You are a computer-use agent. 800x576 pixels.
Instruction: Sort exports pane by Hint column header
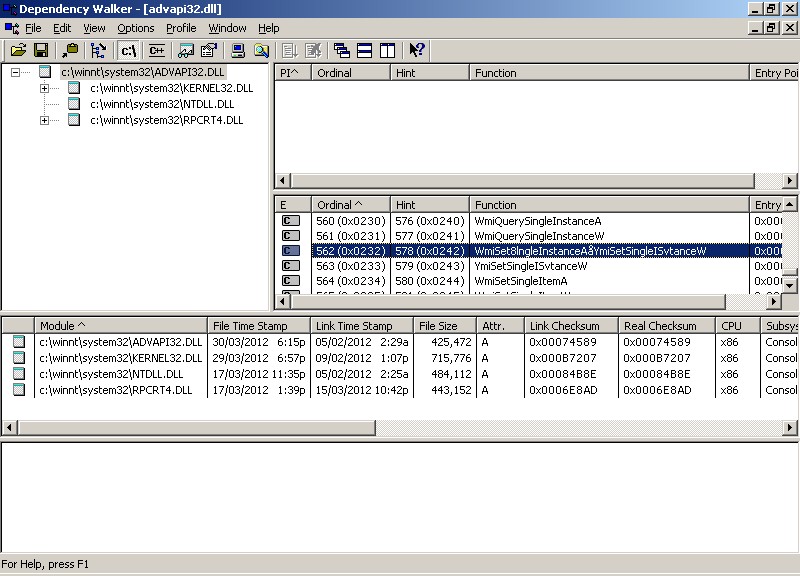pos(430,205)
